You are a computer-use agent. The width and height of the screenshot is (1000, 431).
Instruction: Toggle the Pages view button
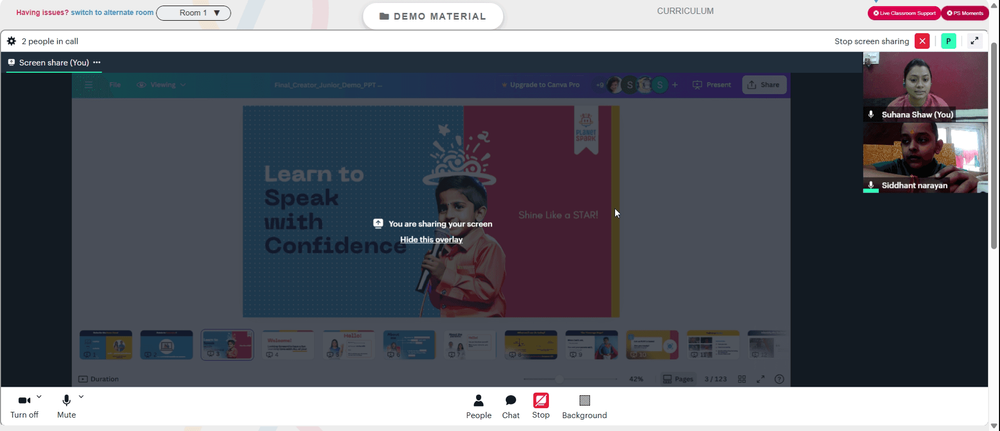(x=678, y=379)
